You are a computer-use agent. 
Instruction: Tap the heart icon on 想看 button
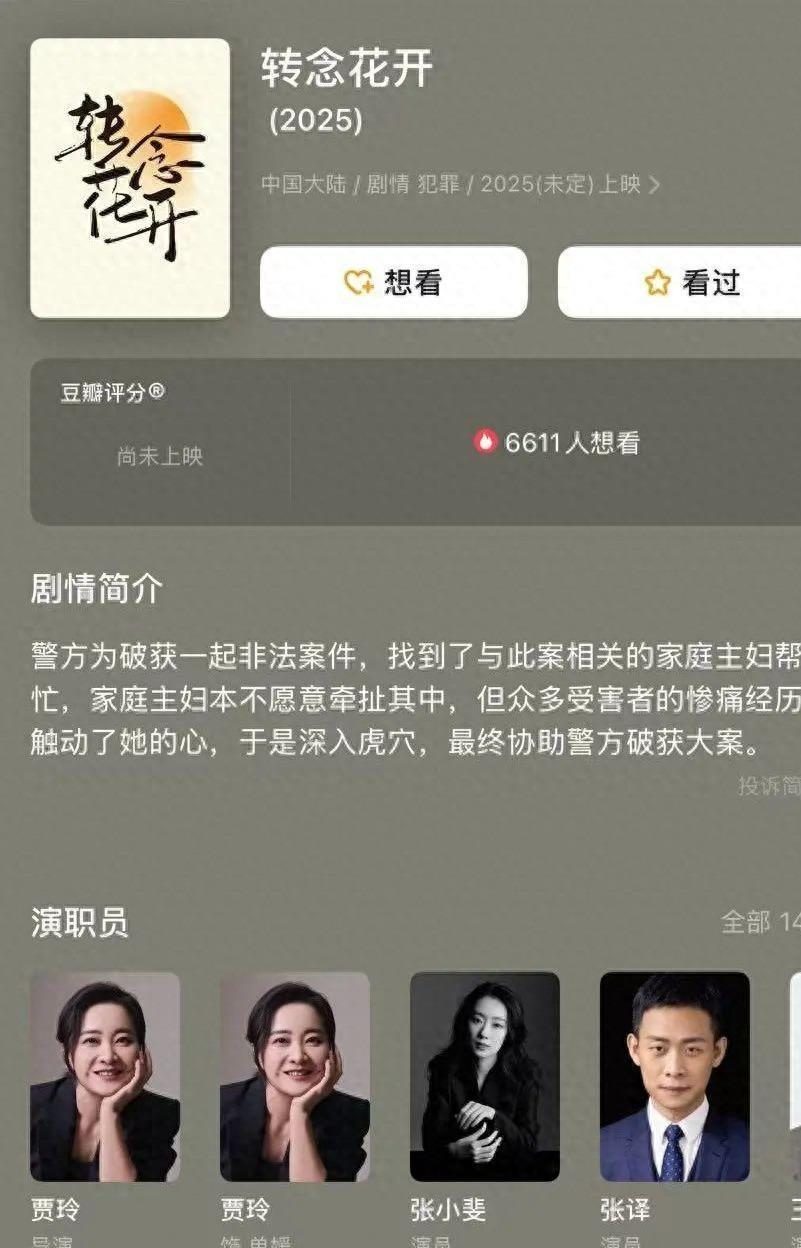click(x=358, y=283)
